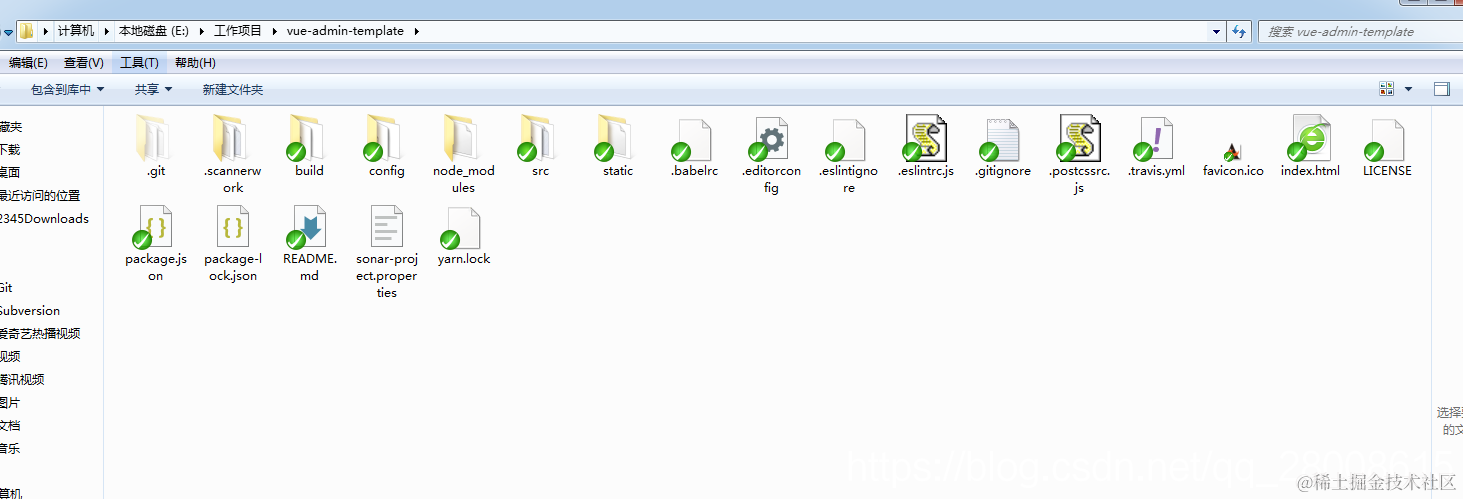Click the 新建文件夹 button
1463x499 pixels.
[x=233, y=90]
